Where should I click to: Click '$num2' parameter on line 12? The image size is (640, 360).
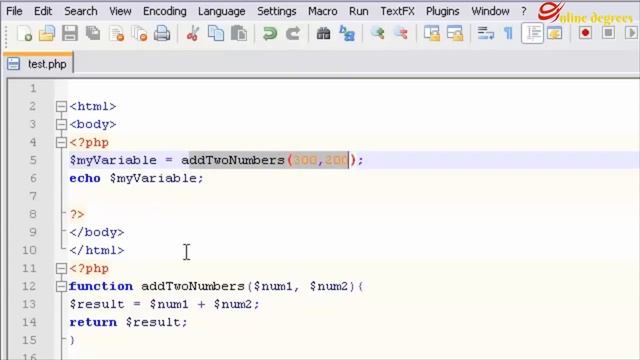pyautogui.click(x=329, y=286)
